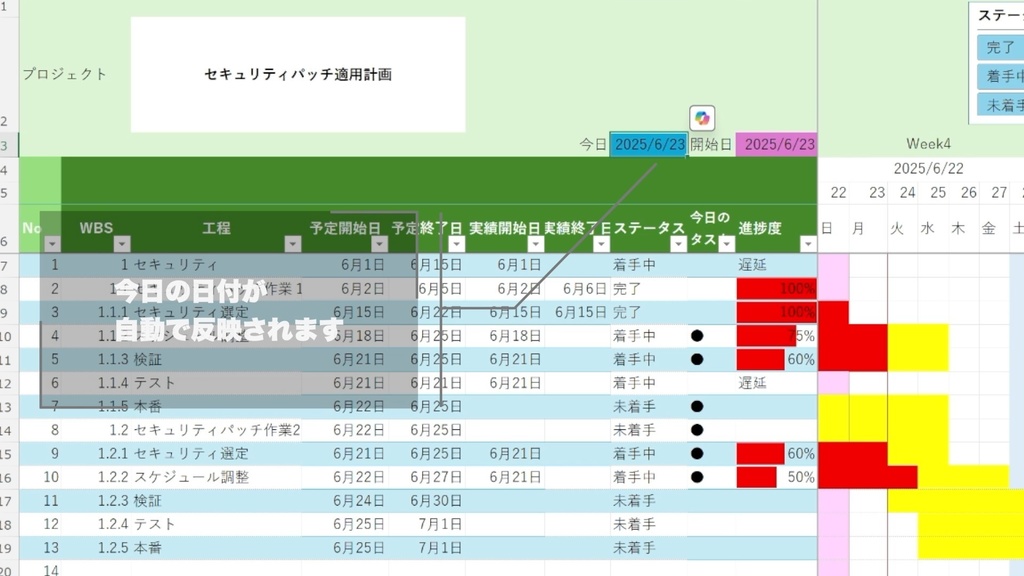Viewport: 1024px width, 576px height.
Task: Click the WBS column filter icon
Action: click(120, 242)
